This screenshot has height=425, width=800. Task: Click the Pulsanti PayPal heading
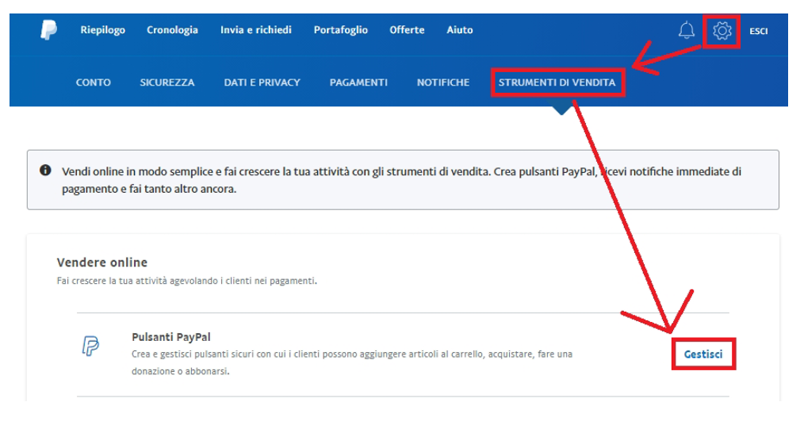(171, 337)
